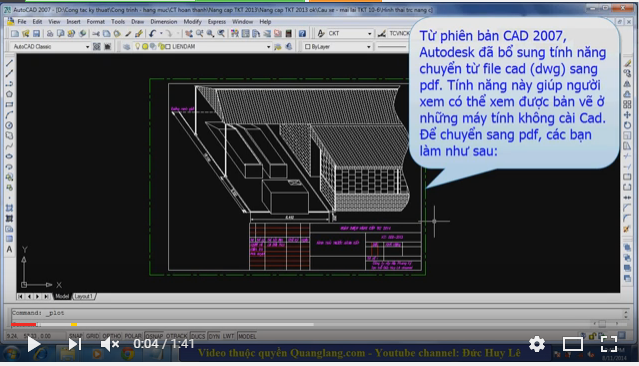
Task: Select the Polygon tool in Draw toolbar
Action: pyautogui.click(x=9, y=94)
